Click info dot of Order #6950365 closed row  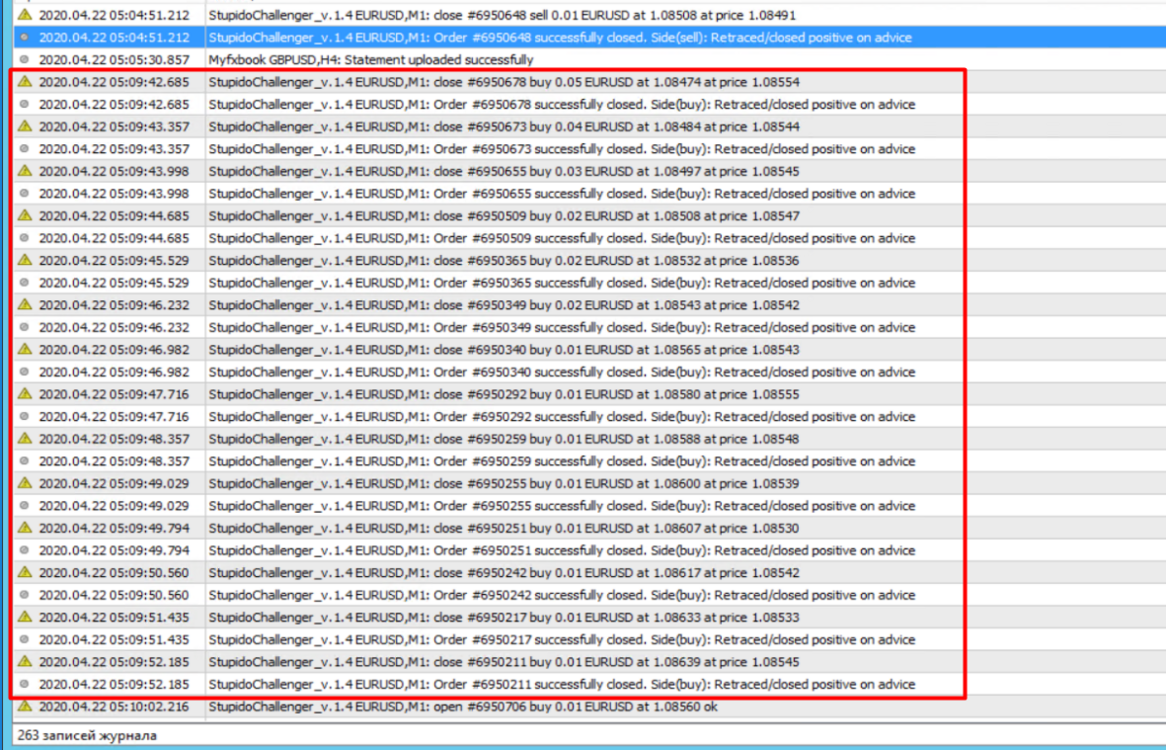(25, 282)
